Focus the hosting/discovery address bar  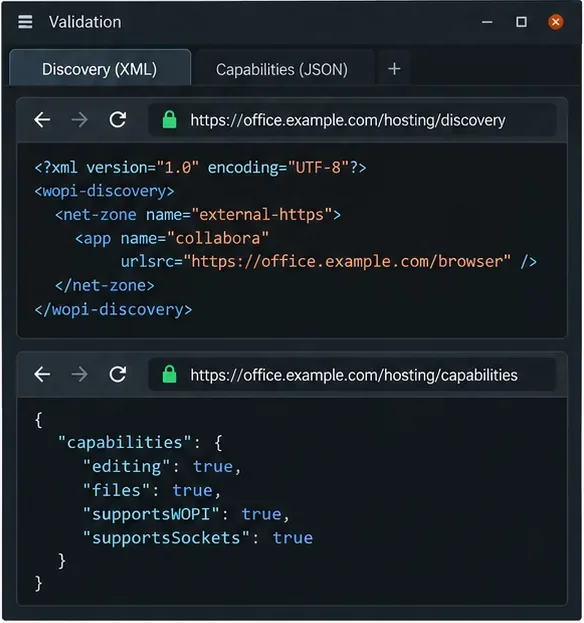pyautogui.click(x=352, y=120)
